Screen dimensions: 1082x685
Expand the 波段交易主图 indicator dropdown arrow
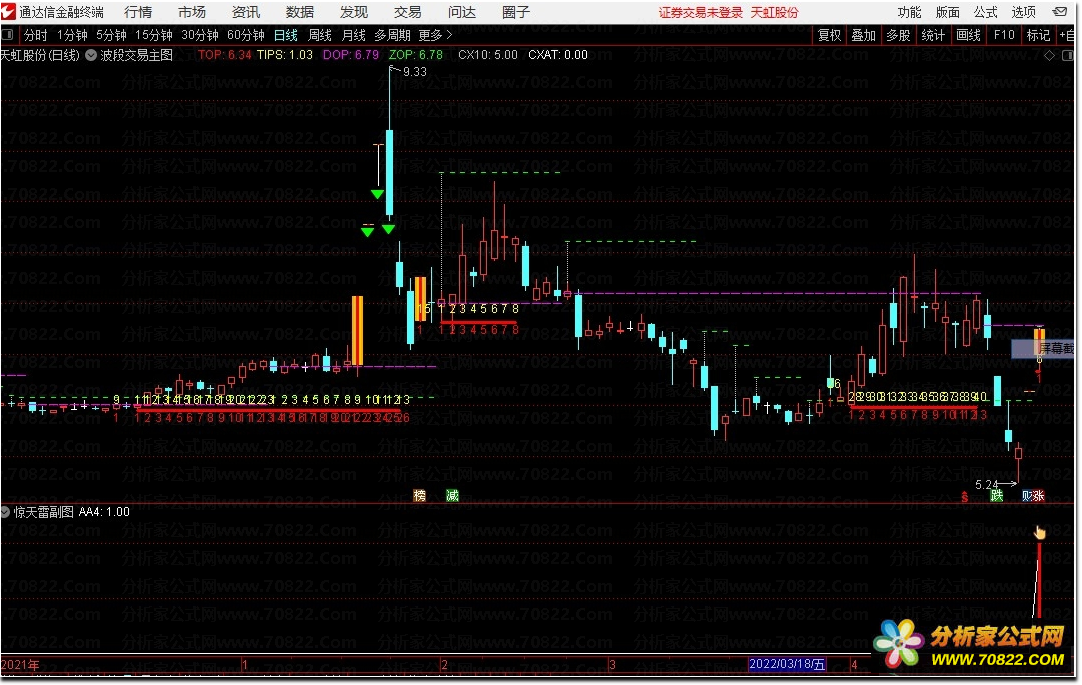90,55
